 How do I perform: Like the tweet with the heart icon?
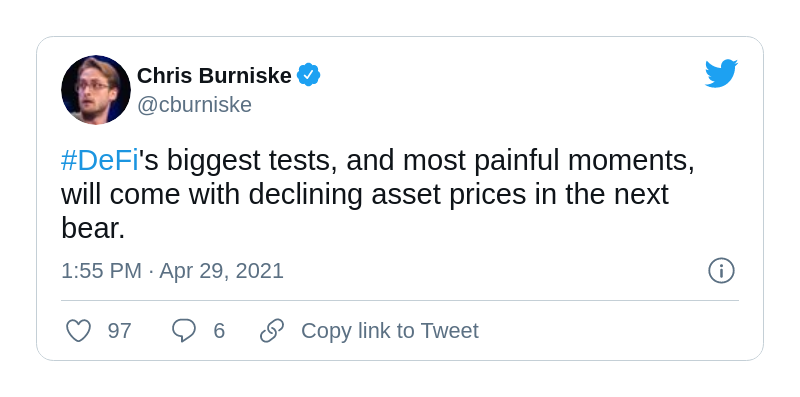coord(79,331)
